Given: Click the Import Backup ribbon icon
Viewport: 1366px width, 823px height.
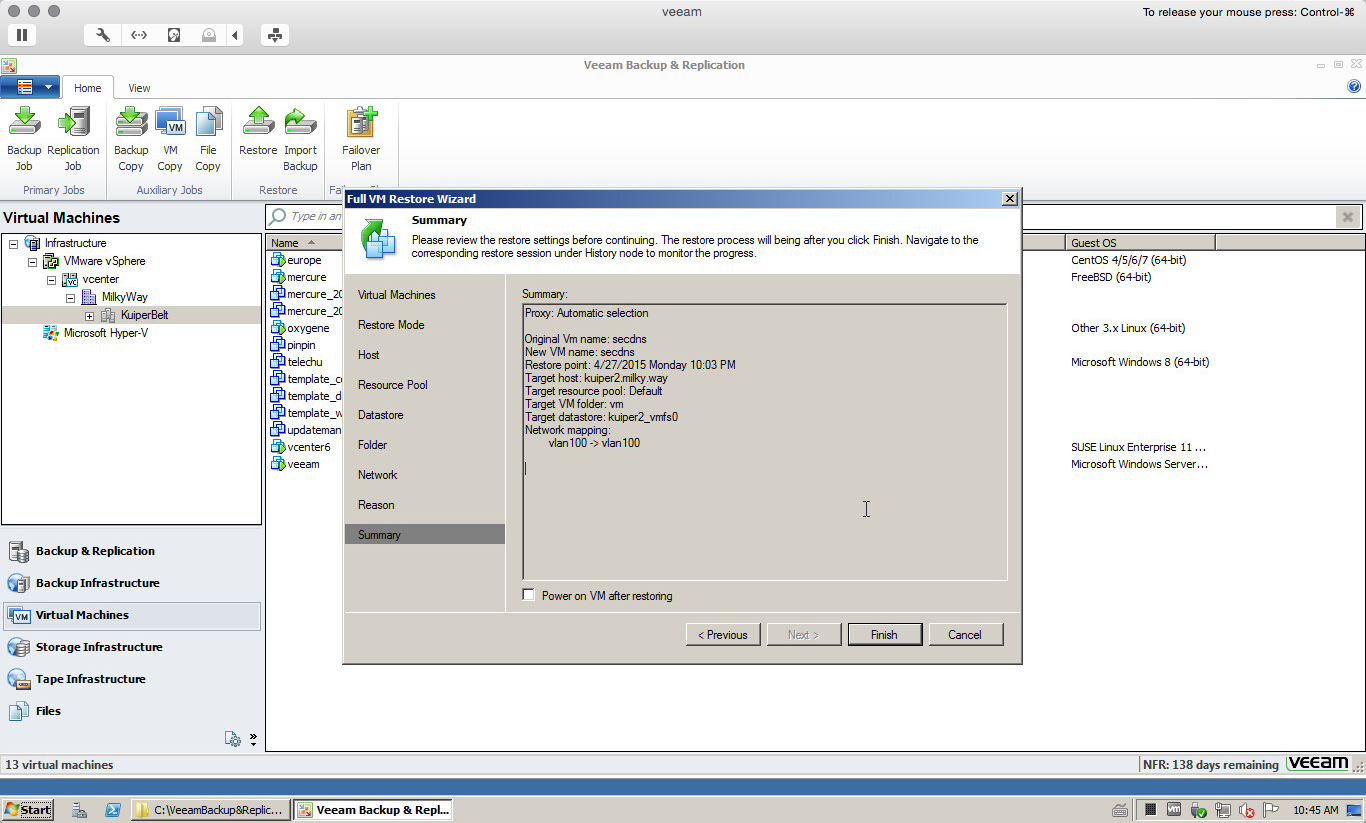Looking at the screenshot, I should click(x=300, y=123).
